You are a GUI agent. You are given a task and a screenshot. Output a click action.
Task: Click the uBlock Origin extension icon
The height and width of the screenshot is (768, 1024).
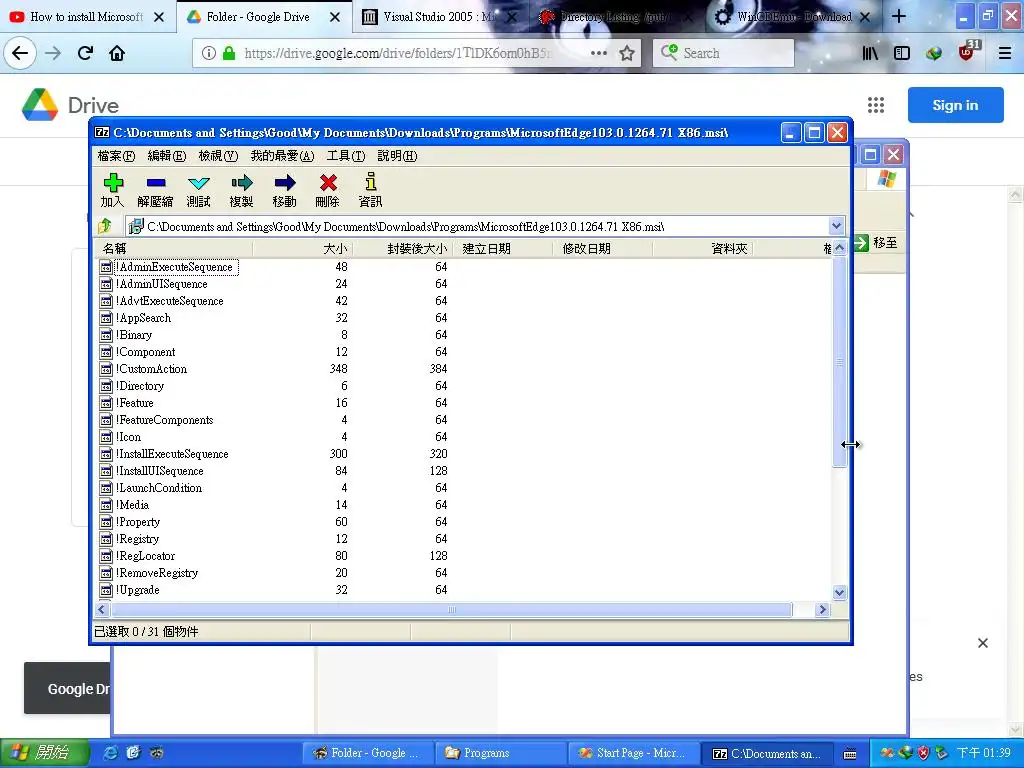coord(968,52)
